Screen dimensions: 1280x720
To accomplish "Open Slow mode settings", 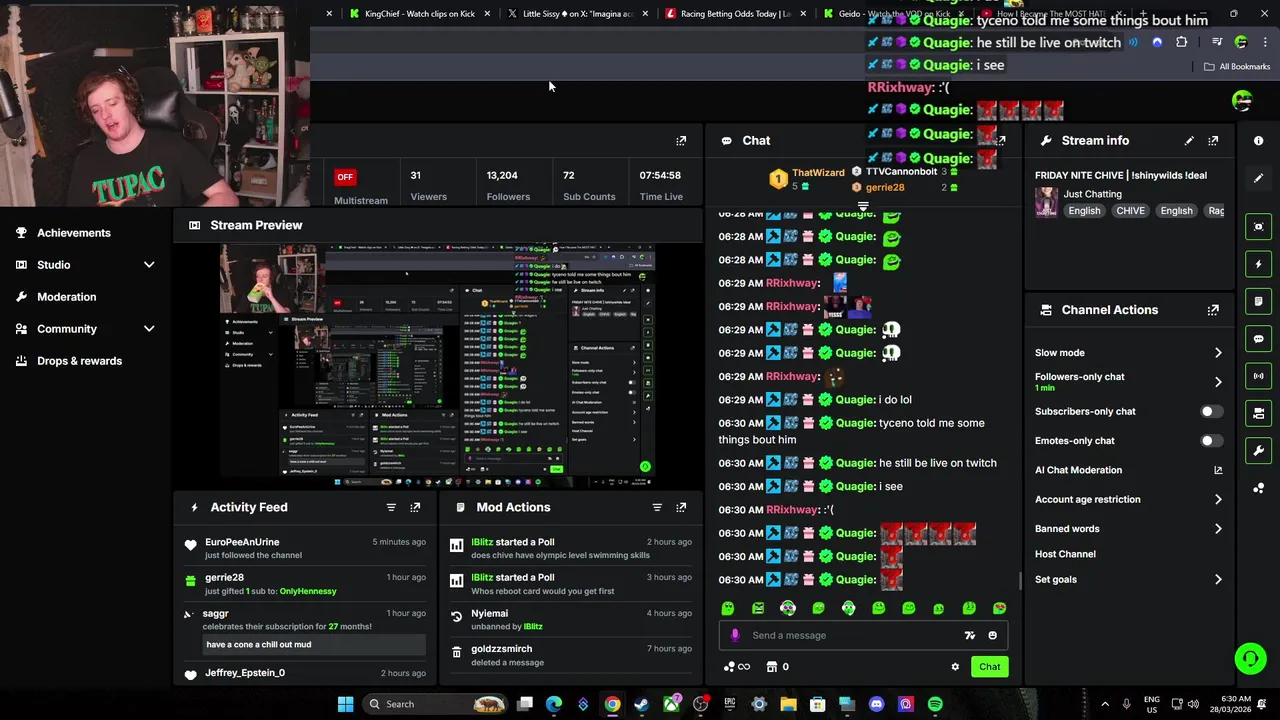I will [x=1129, y=353].
